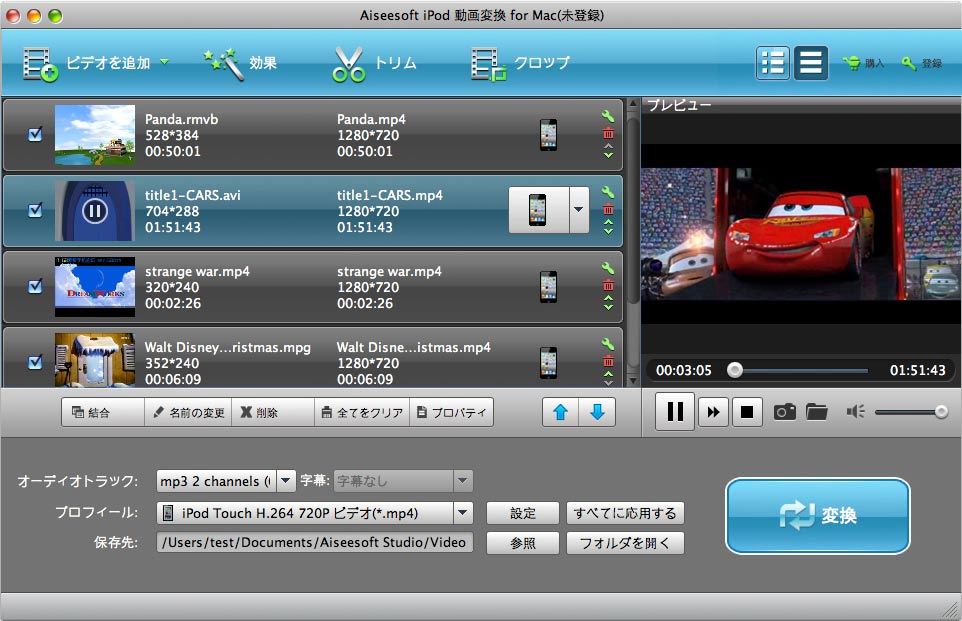The height and width of the screenshot is (621, 962).
Task: Click the すべてに応用する button
Action: 625,513
